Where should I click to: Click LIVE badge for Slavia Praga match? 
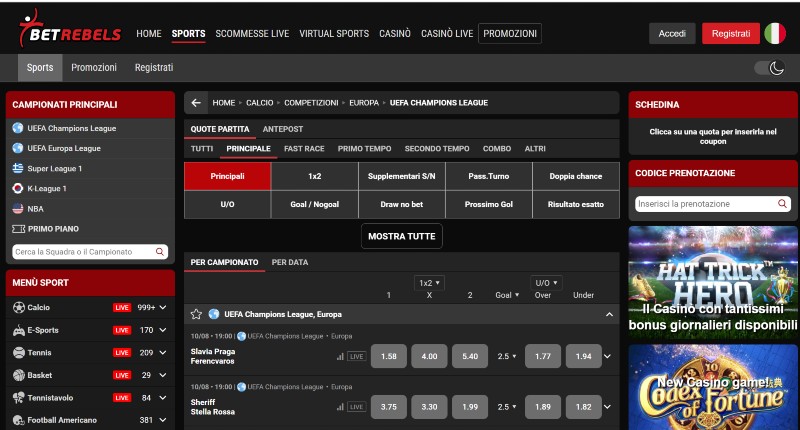coord(356,357)
